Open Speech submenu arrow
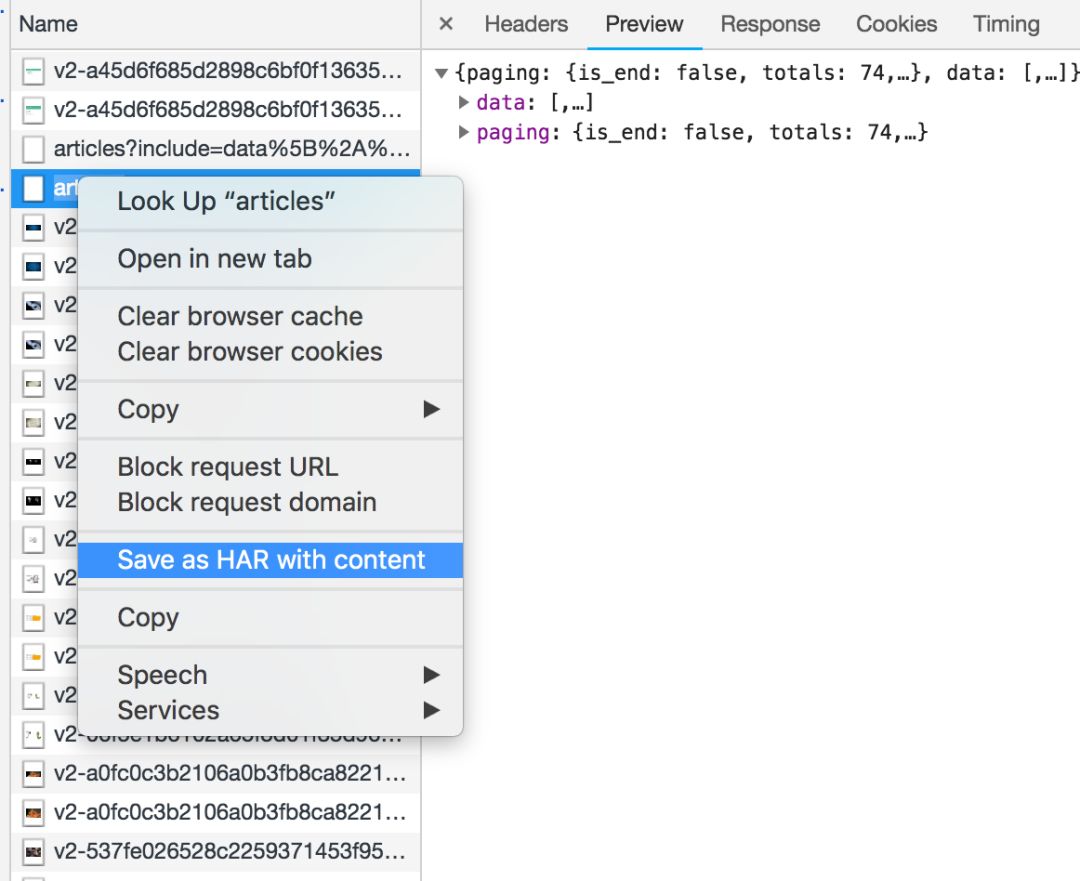This screenshot has width=1080, height=881. pos(431,675)
